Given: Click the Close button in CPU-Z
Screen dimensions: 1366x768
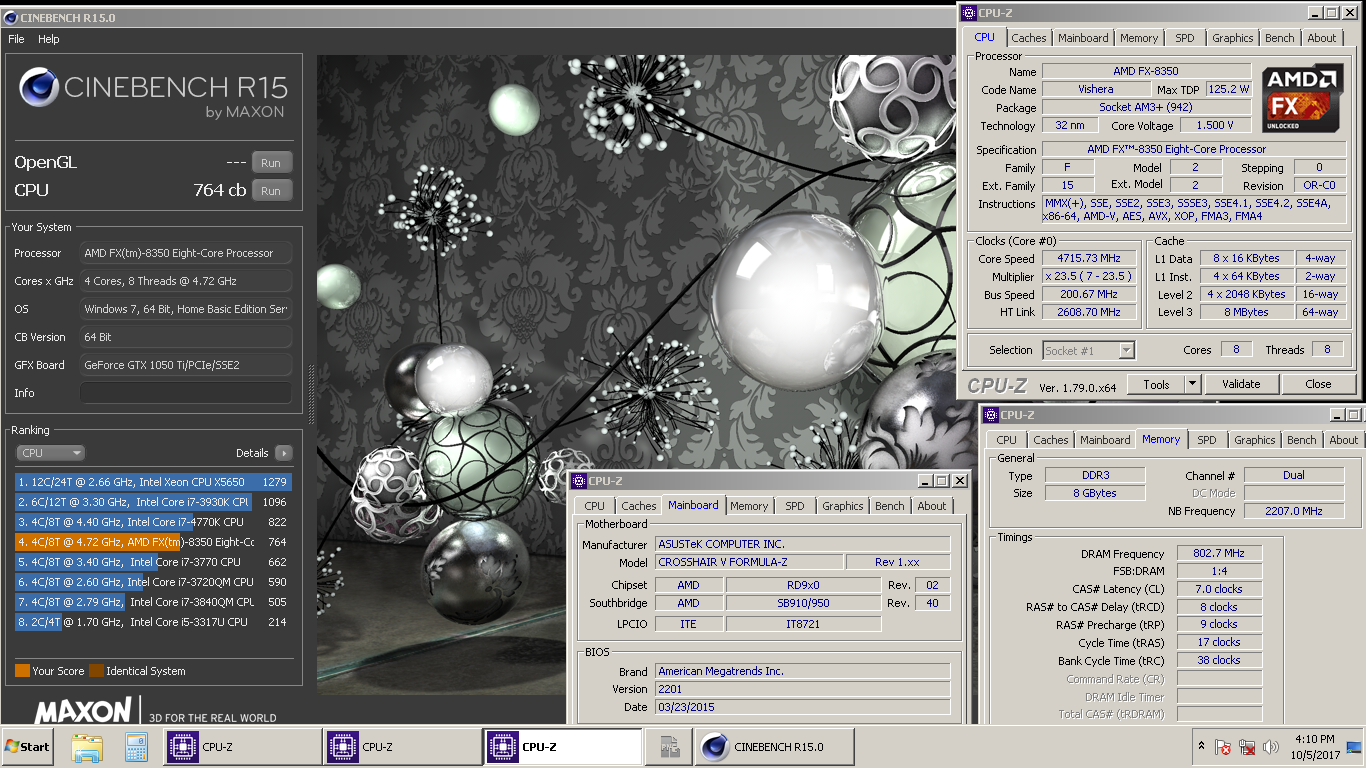Looking at the screenshot, I should pos(1318,384).
